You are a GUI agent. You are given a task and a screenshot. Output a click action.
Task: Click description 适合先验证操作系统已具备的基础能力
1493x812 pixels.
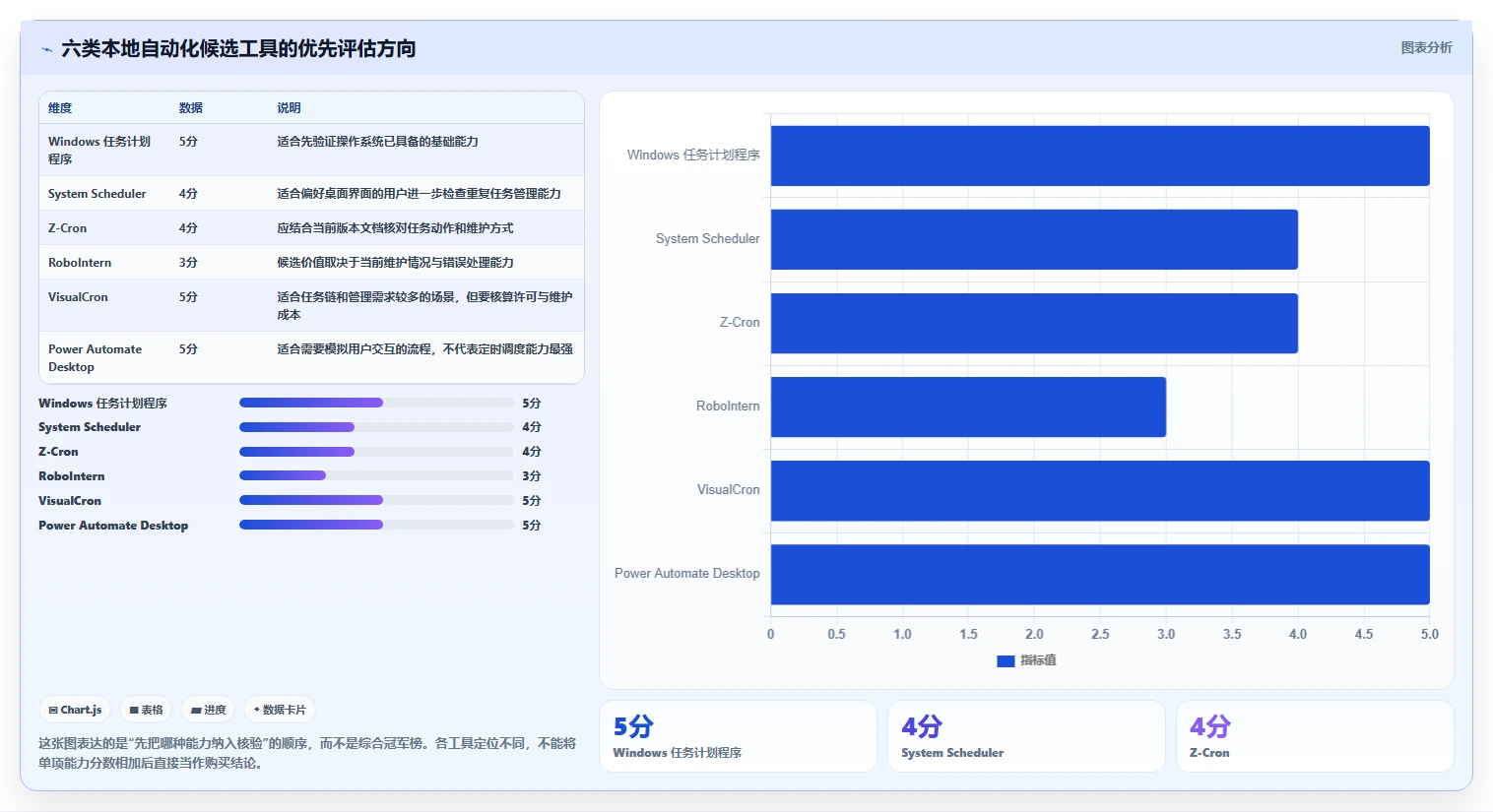click(x=377, y=142)
